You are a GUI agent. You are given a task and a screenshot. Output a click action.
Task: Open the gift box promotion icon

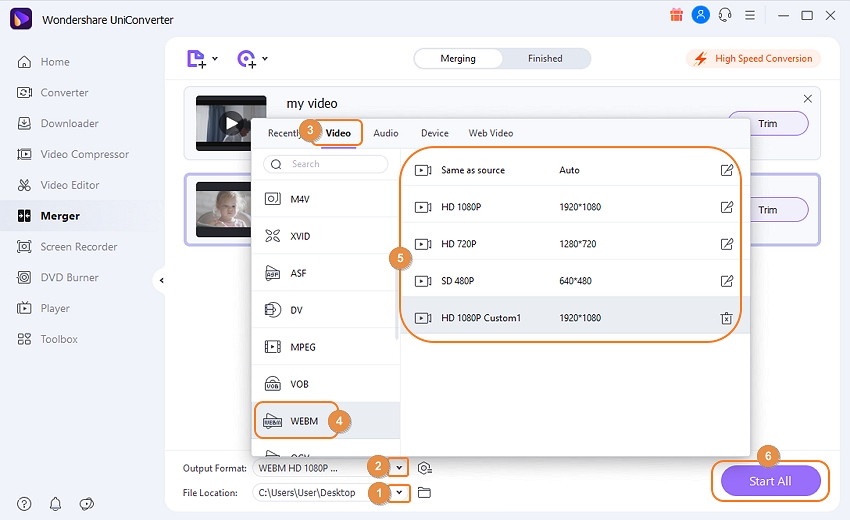[x=676, y=15]
